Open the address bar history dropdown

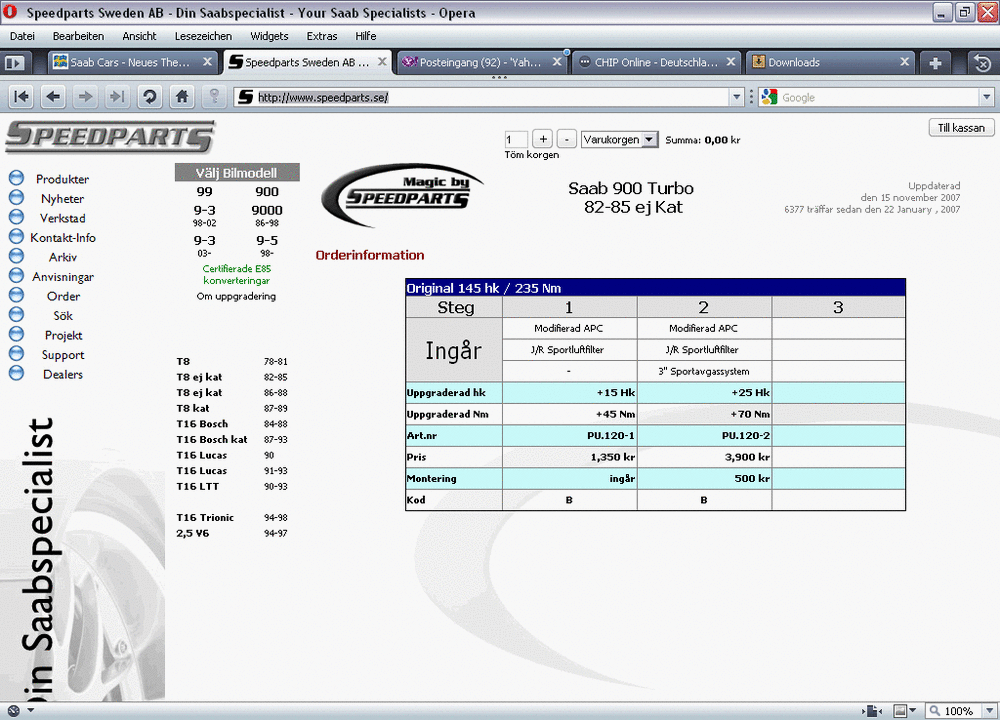tap(737, 97)
